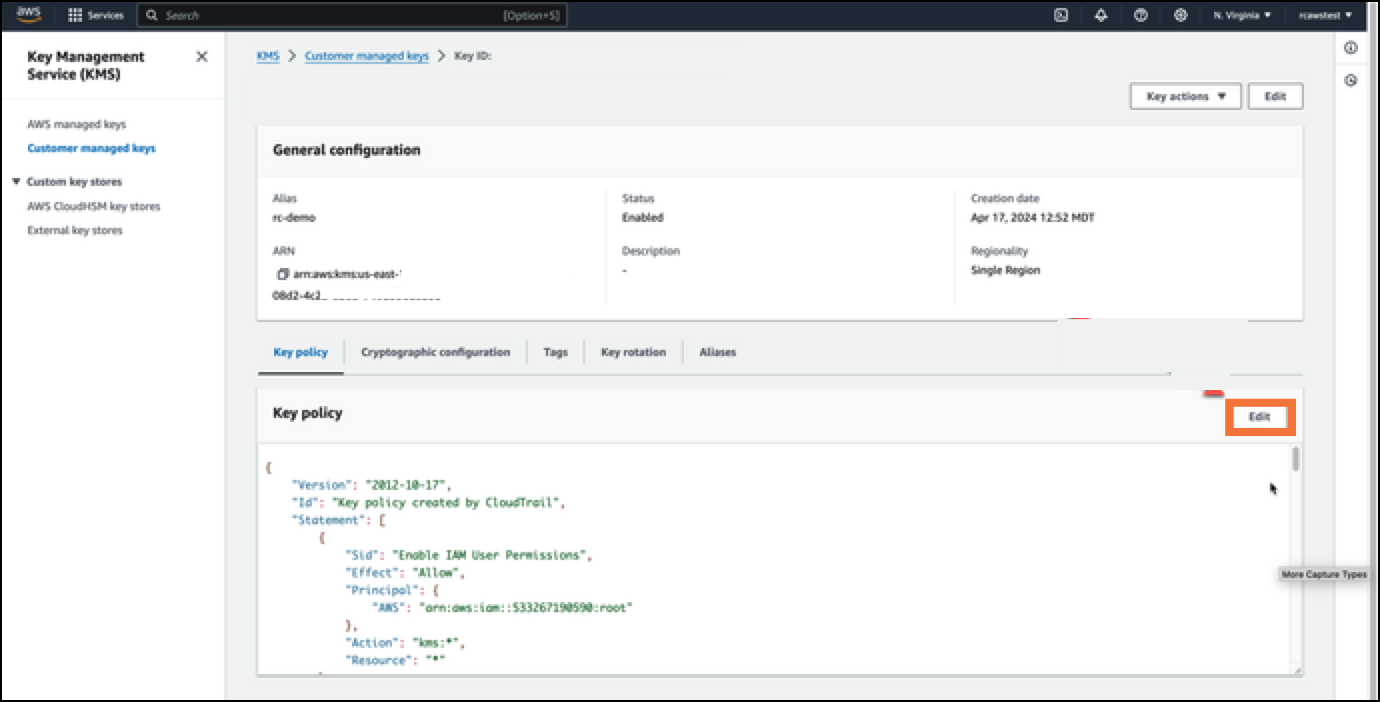Open the info panel icon
The image size is (1380, 702).
click(1351, 48)
